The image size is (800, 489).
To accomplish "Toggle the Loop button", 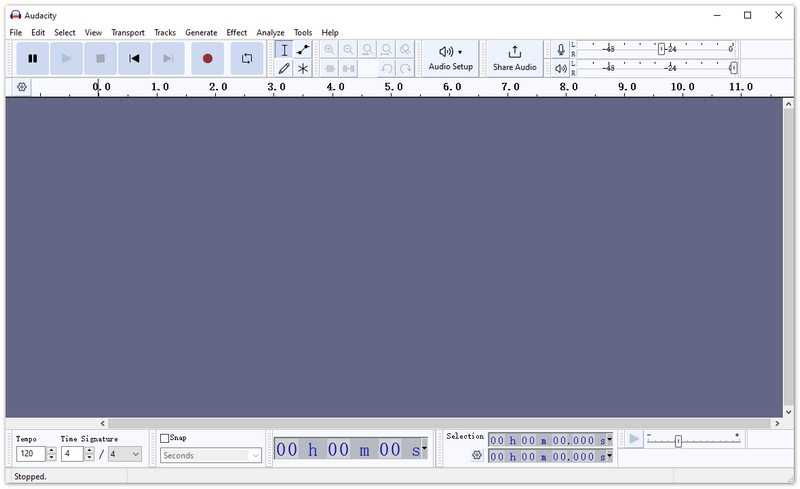I will point(246,58).
